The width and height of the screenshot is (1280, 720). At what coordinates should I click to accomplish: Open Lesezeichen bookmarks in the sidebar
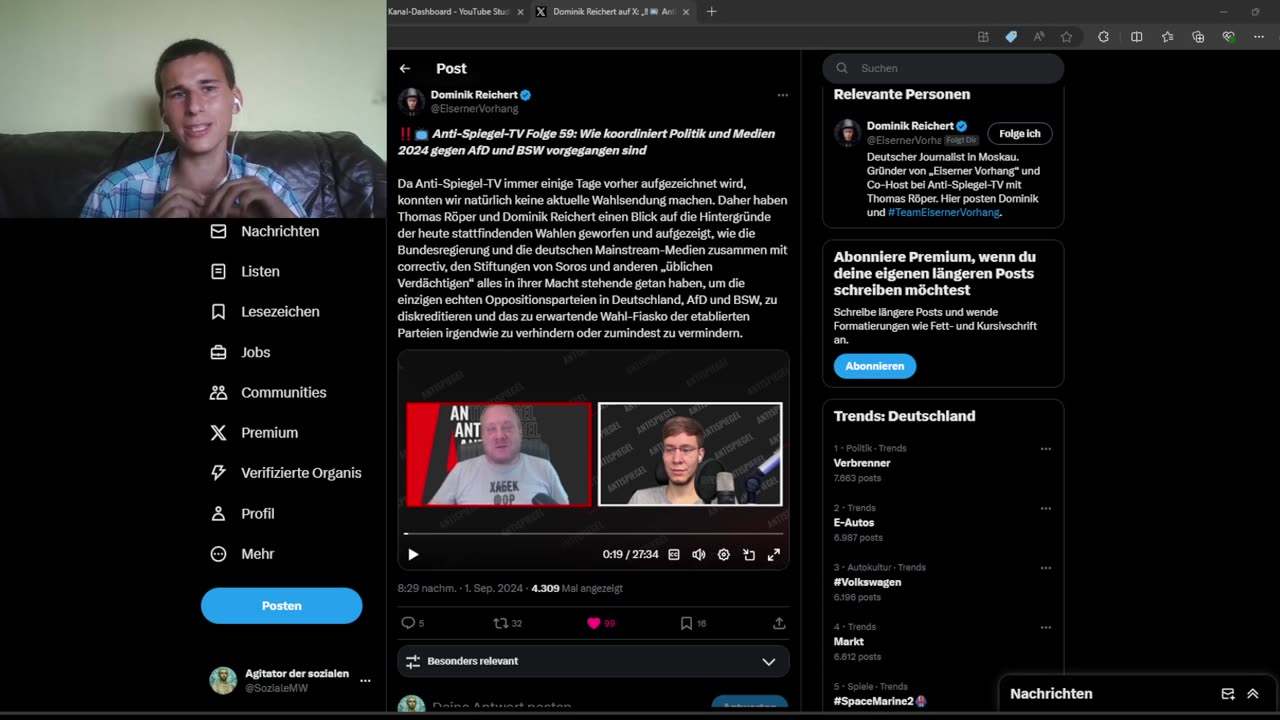pyautogui.click(x=265, y=312)
